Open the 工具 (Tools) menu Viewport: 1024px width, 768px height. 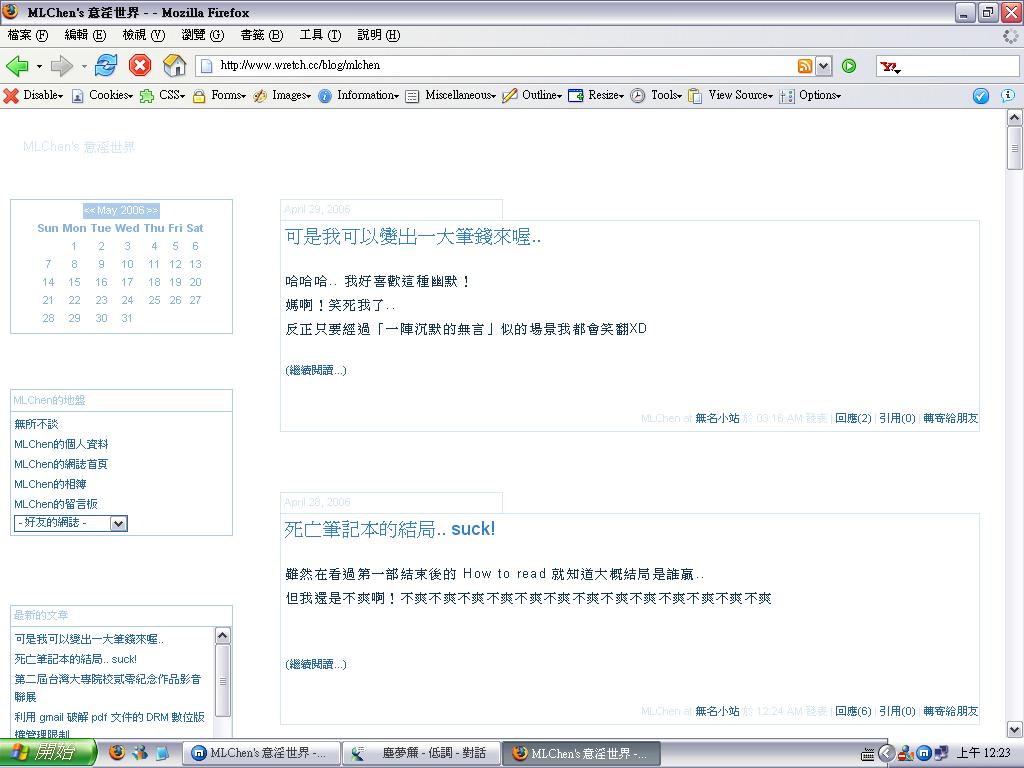(319, 35)
